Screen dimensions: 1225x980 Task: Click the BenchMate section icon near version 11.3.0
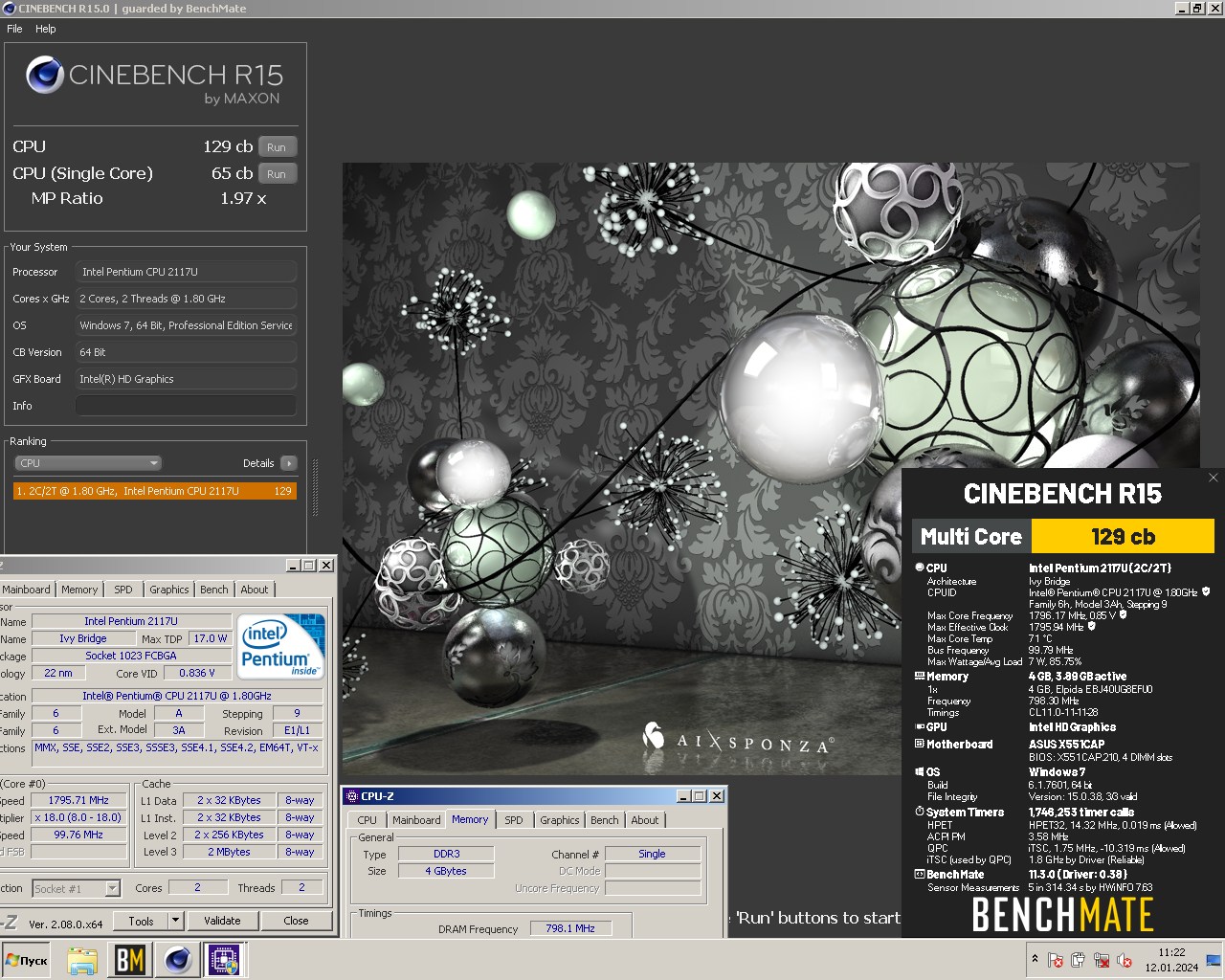point(920,874)
